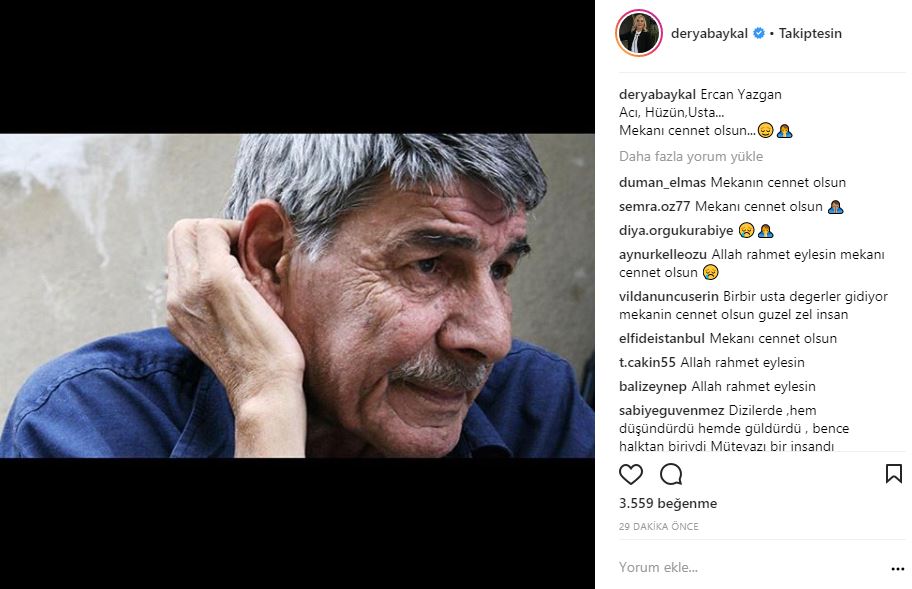The height and width of the screenshot is (589, 912).
Task: Visit commenter duman_elmas profile
Action: (662, 183)
